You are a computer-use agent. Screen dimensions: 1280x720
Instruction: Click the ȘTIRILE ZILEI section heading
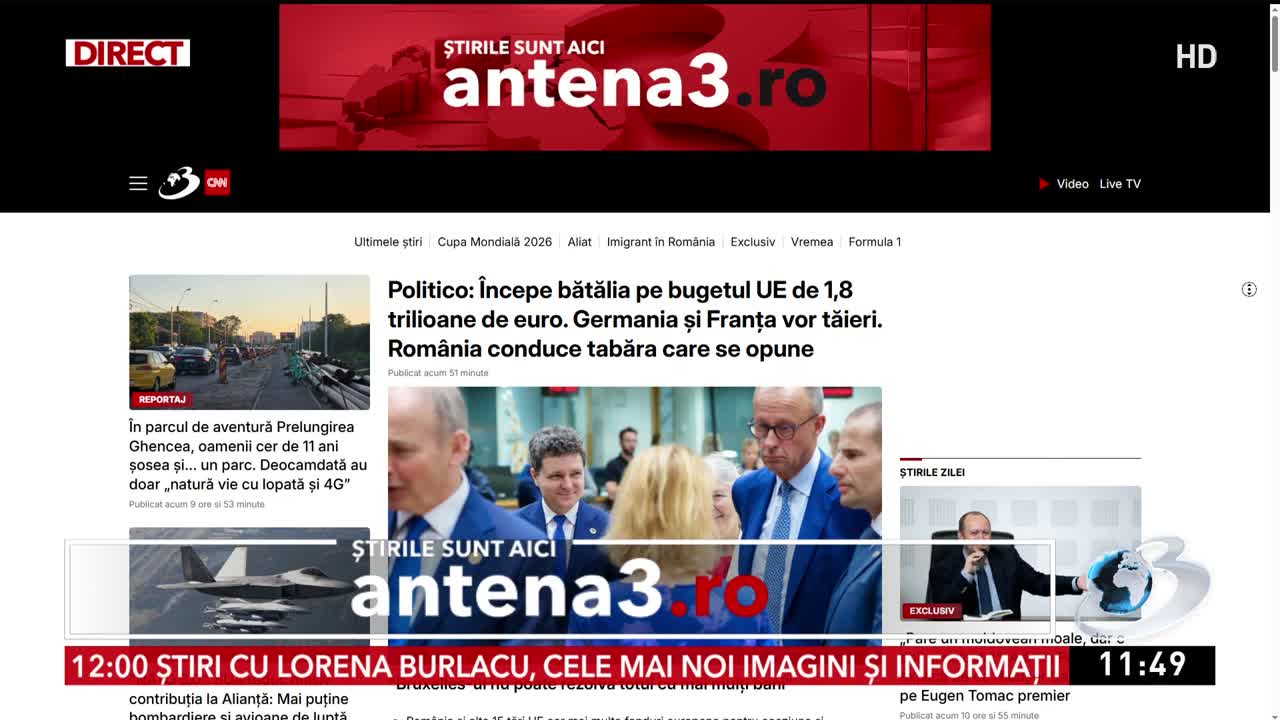tap(932, 473)
